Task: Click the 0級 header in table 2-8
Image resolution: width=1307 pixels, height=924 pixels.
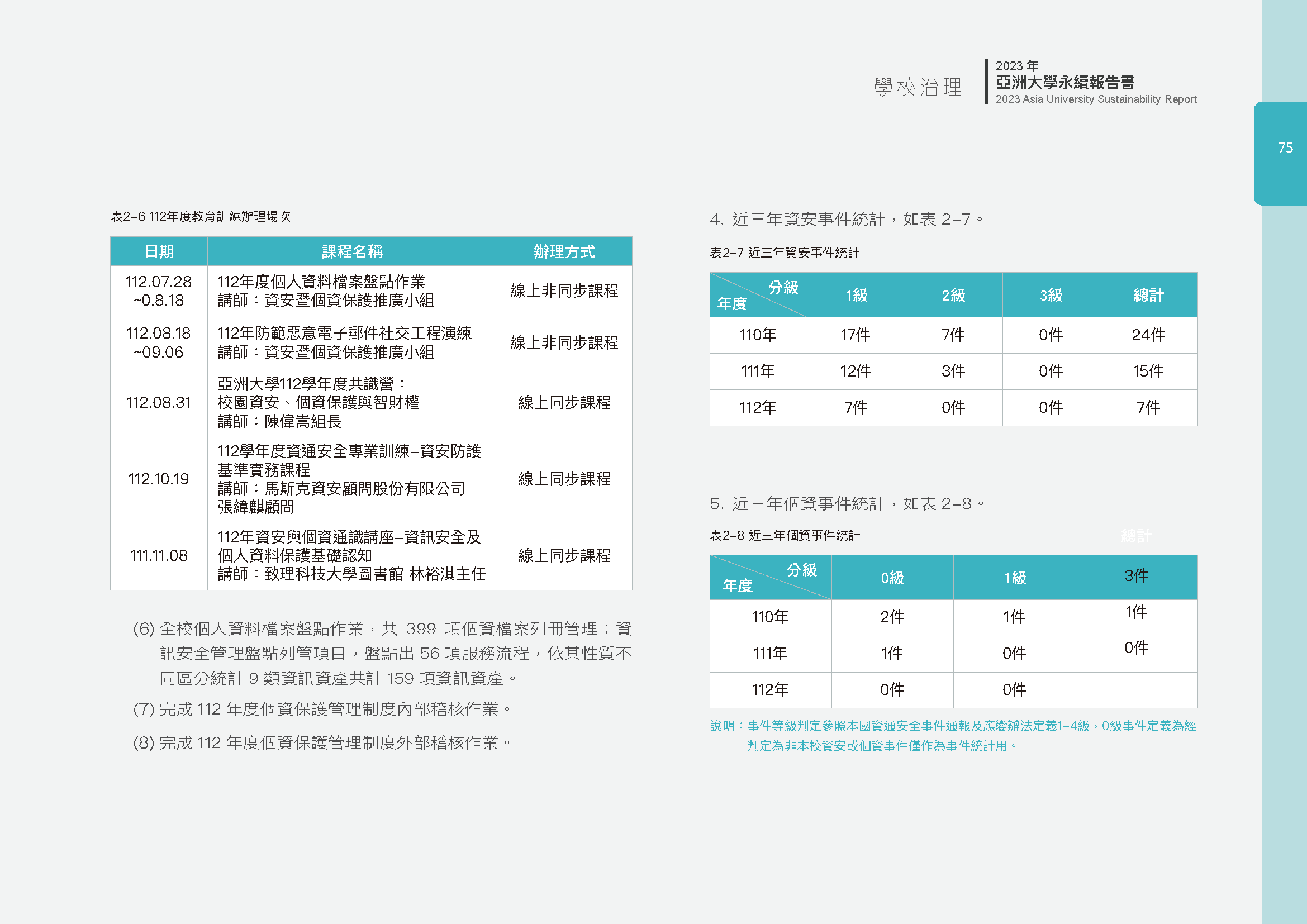Action: click(x=892, y=578)
